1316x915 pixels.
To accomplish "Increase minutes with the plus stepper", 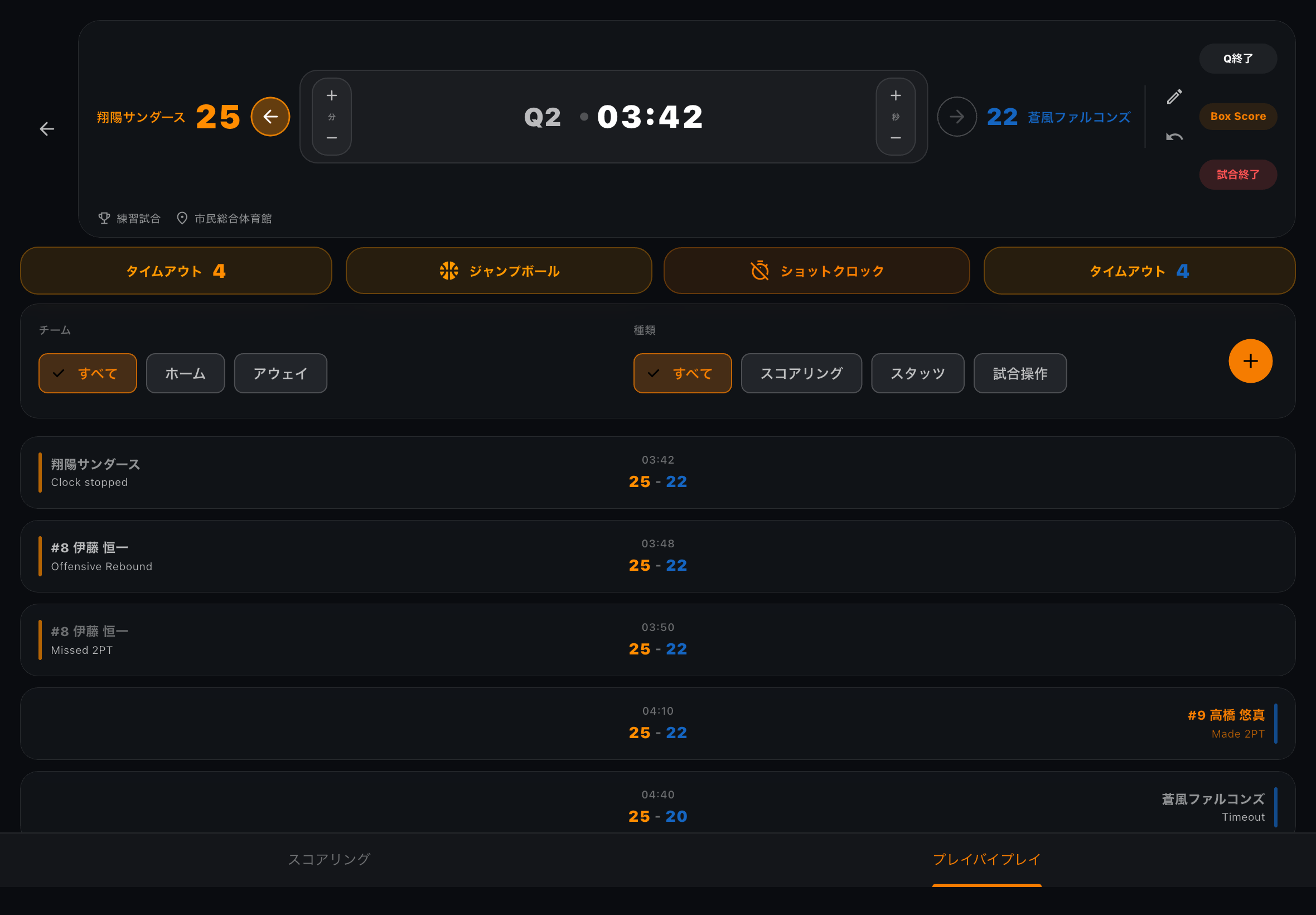I will tap(332, 96).
